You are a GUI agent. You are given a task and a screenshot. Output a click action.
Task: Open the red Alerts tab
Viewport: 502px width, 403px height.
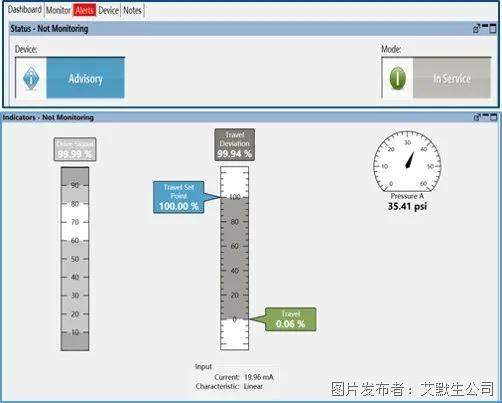tap(85, 10)
